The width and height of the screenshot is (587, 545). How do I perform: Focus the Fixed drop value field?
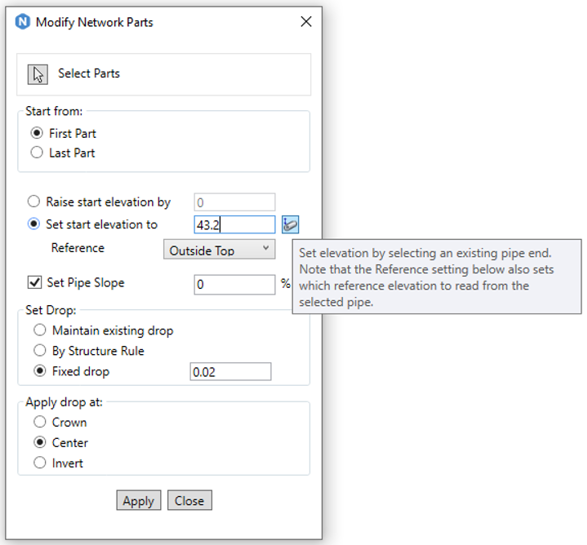coord(231,372)
